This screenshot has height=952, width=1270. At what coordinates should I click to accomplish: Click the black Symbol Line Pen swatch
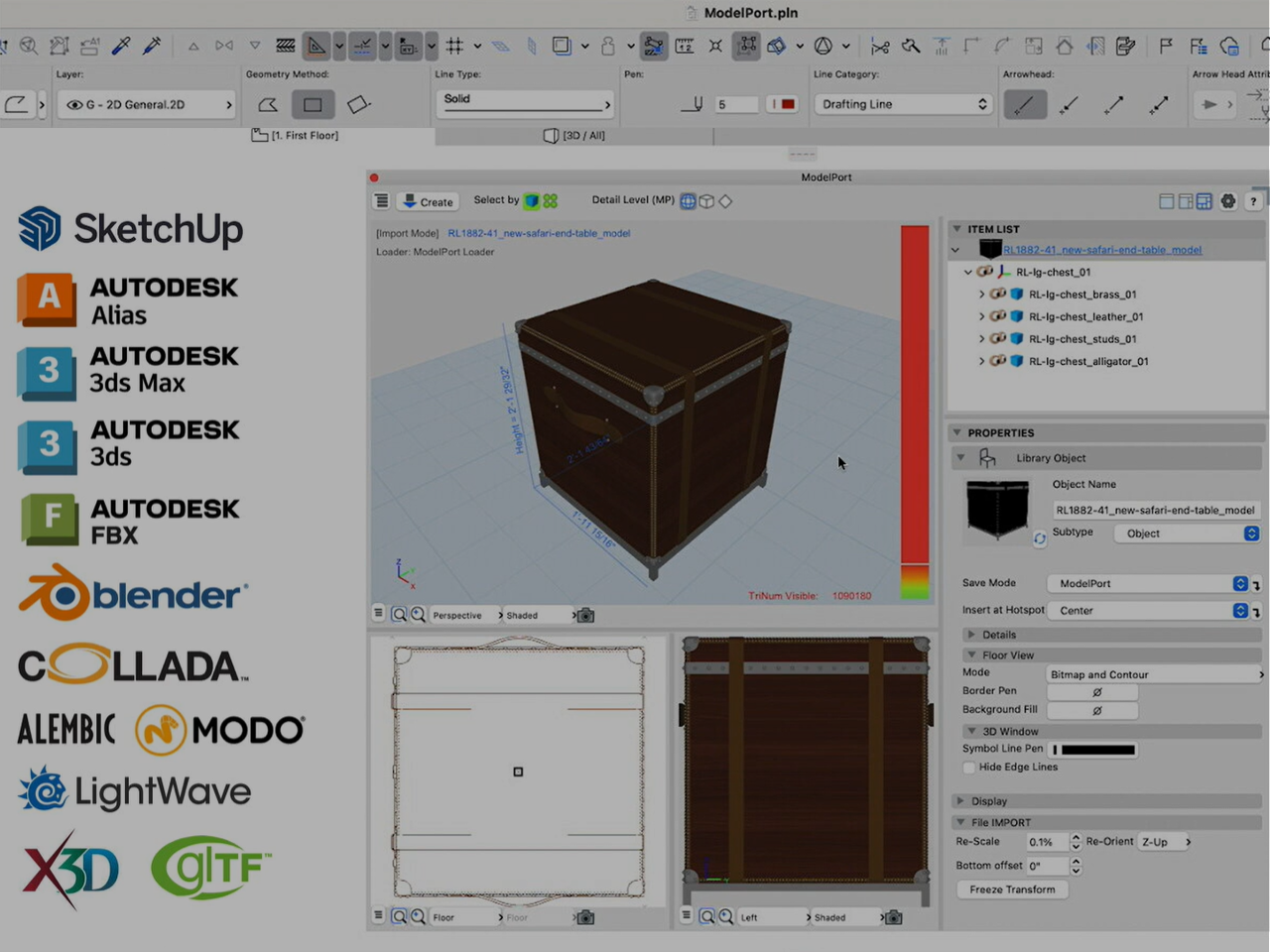click(x=1097, y=750)
